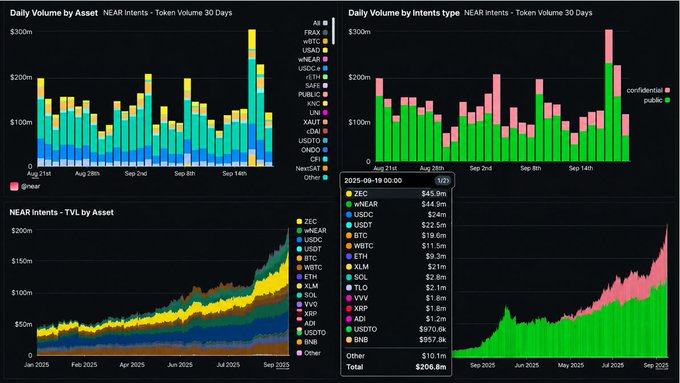The image size is (680, 383).
Task: Click the Total $206.8m tooltip value
Action: coord(431,367)
